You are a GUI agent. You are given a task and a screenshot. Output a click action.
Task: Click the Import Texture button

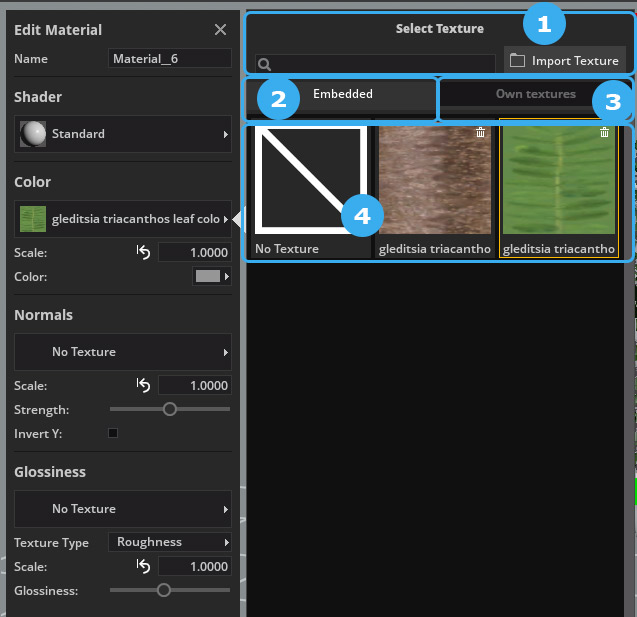point(564,61)
